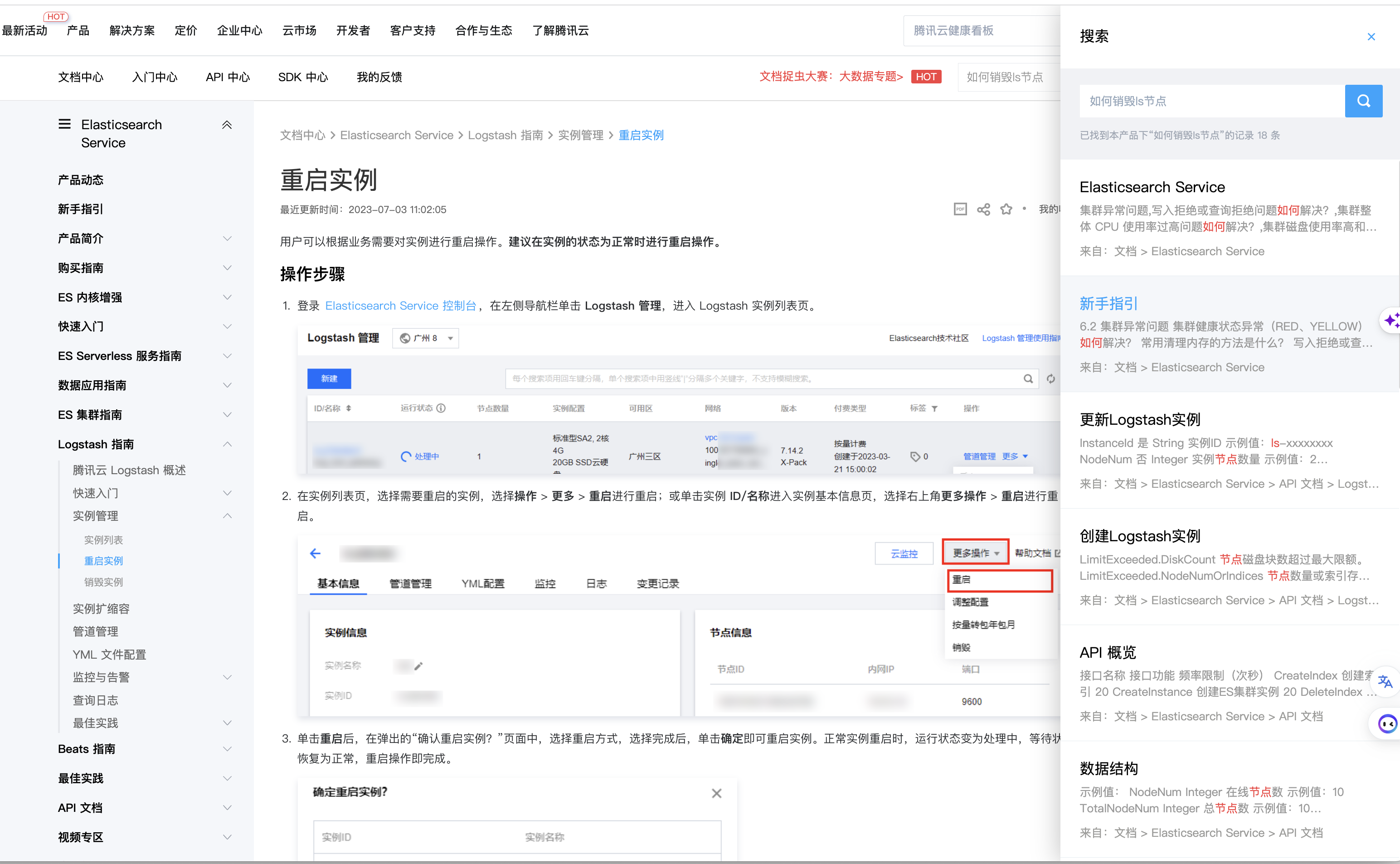This screenshot has height=864, width=1400.
Task: Open 云市场 in the top menu
Action: [299, 30]
